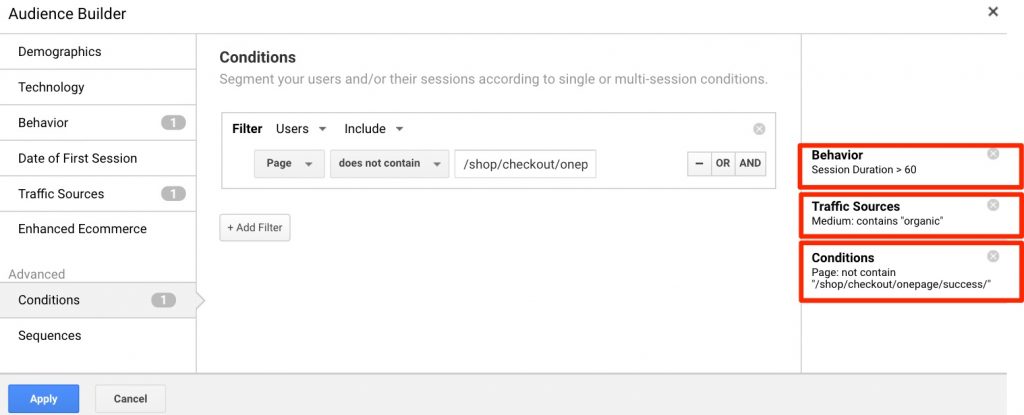Select the Demographics section
Screen dimensions: 1024x415
click(98, 52)
